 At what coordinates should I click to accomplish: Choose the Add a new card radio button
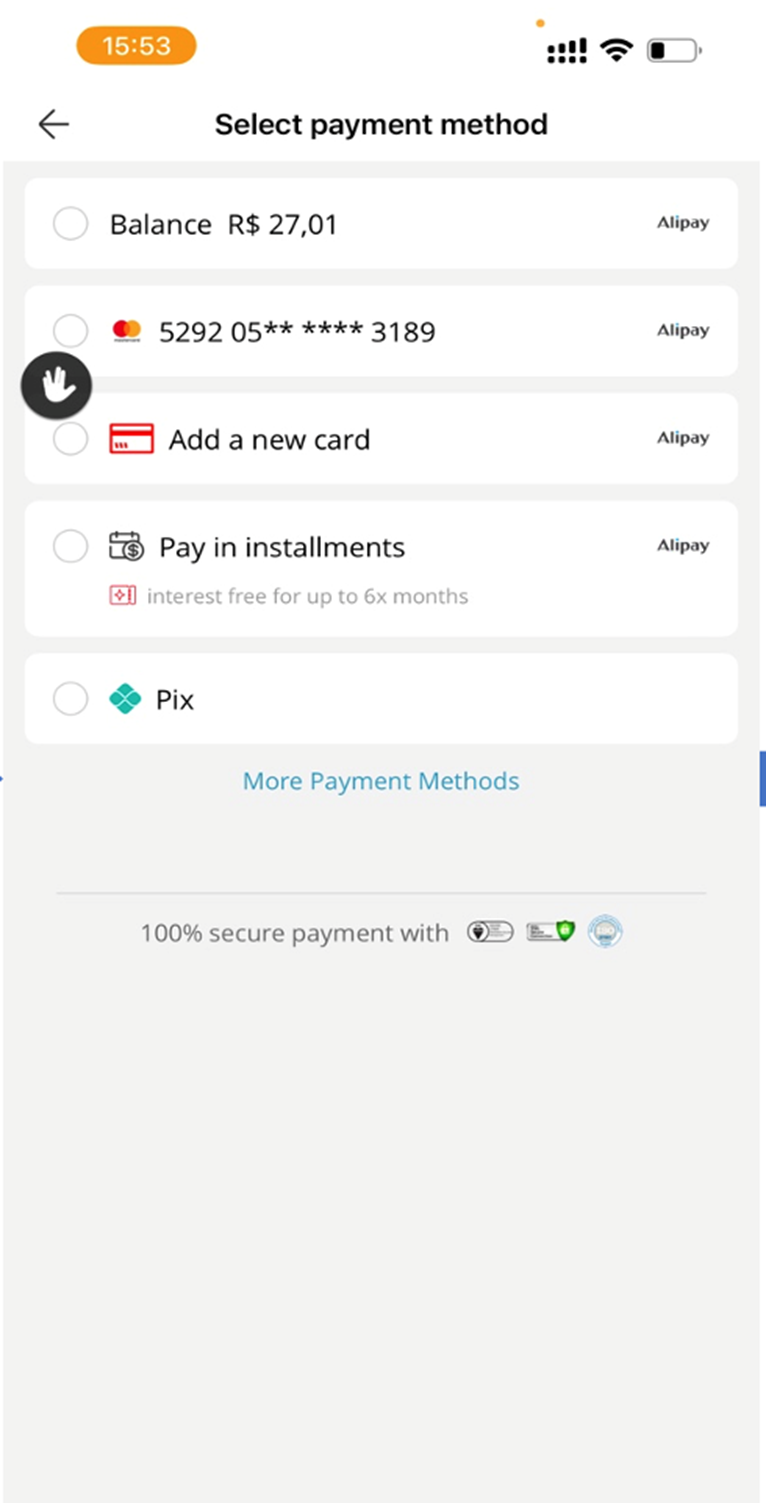[70, 441]
